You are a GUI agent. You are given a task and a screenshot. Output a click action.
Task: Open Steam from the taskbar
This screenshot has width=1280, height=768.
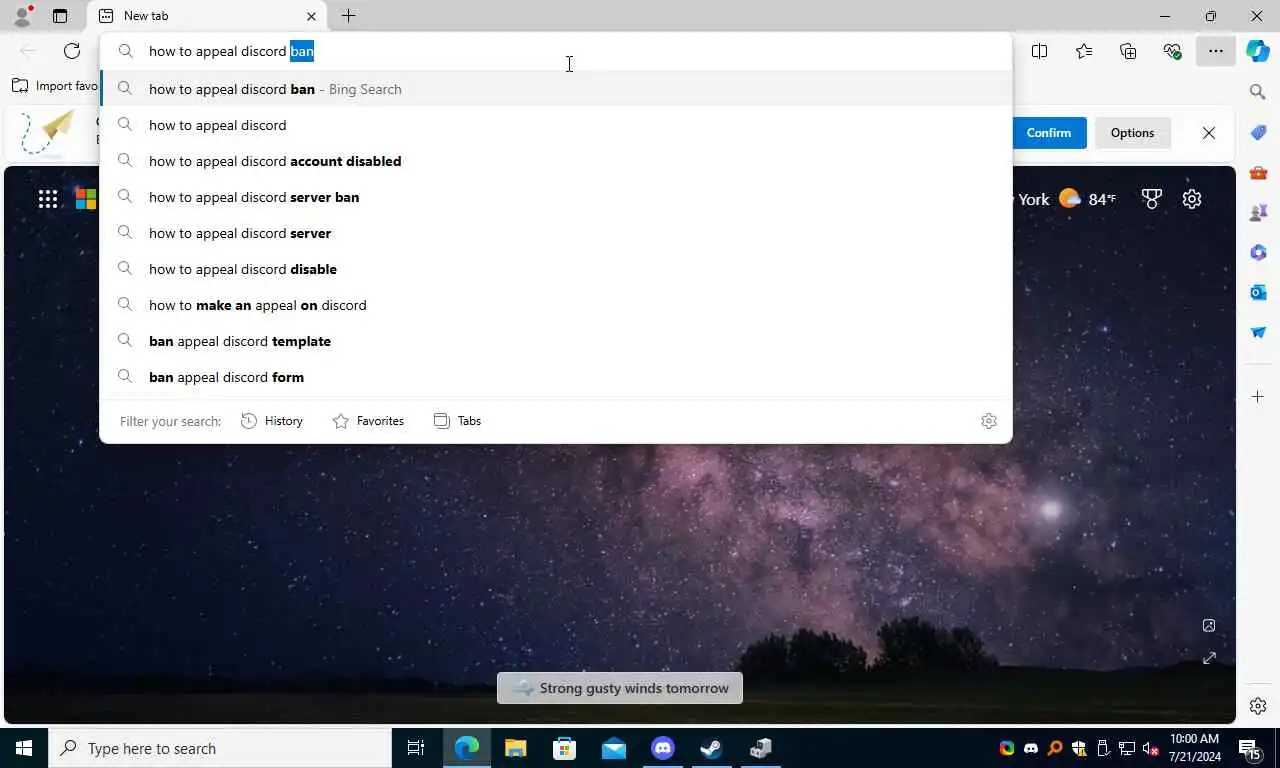pos(711,748)
